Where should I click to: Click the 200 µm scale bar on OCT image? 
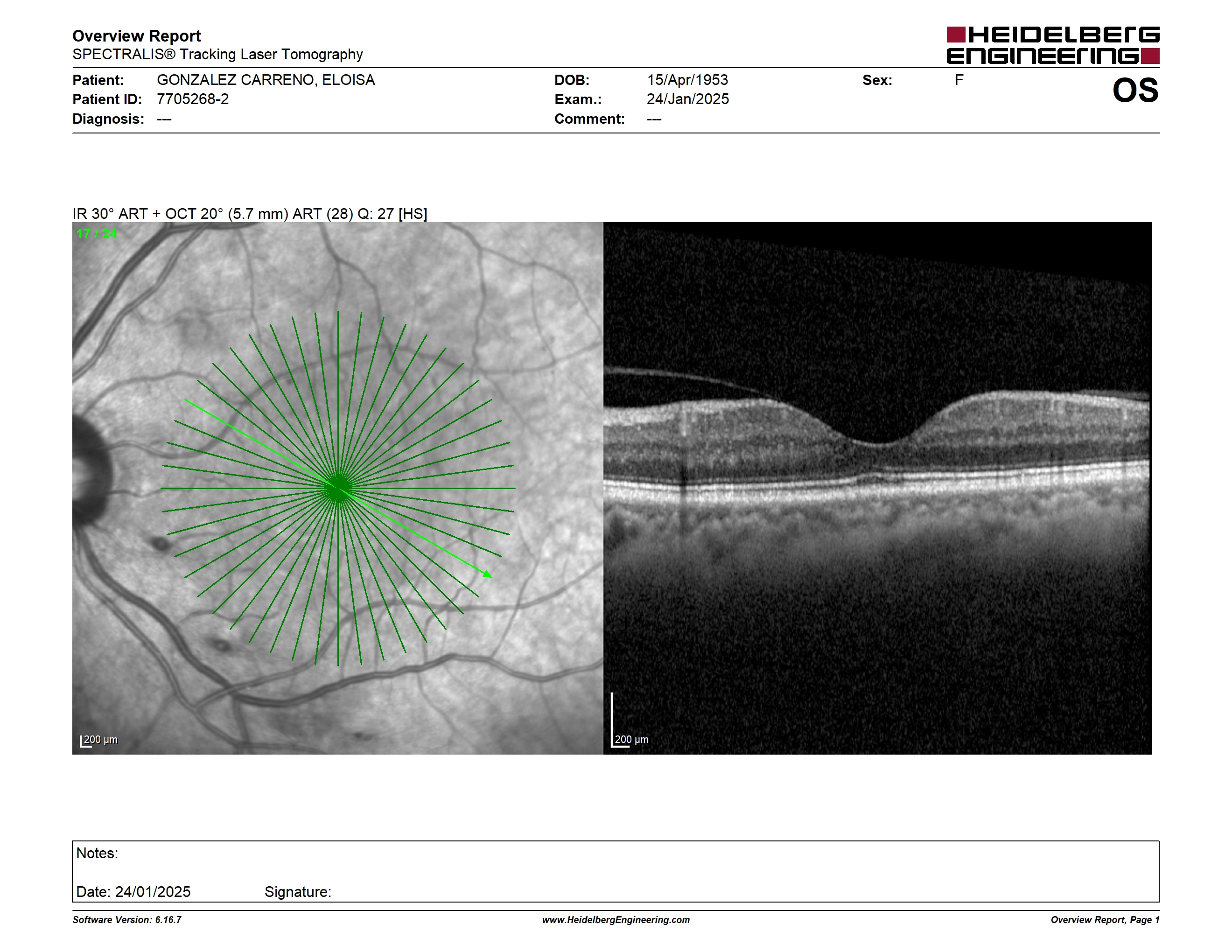630,721
